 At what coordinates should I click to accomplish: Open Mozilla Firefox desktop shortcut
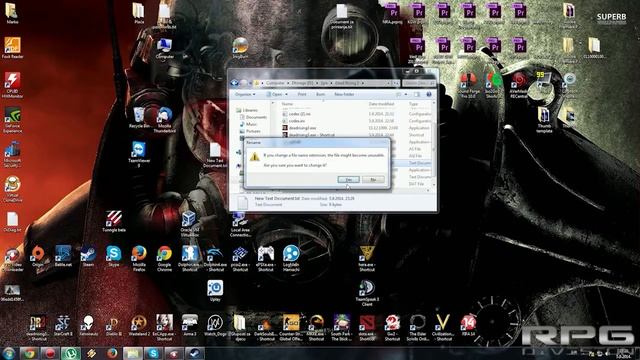139,258
